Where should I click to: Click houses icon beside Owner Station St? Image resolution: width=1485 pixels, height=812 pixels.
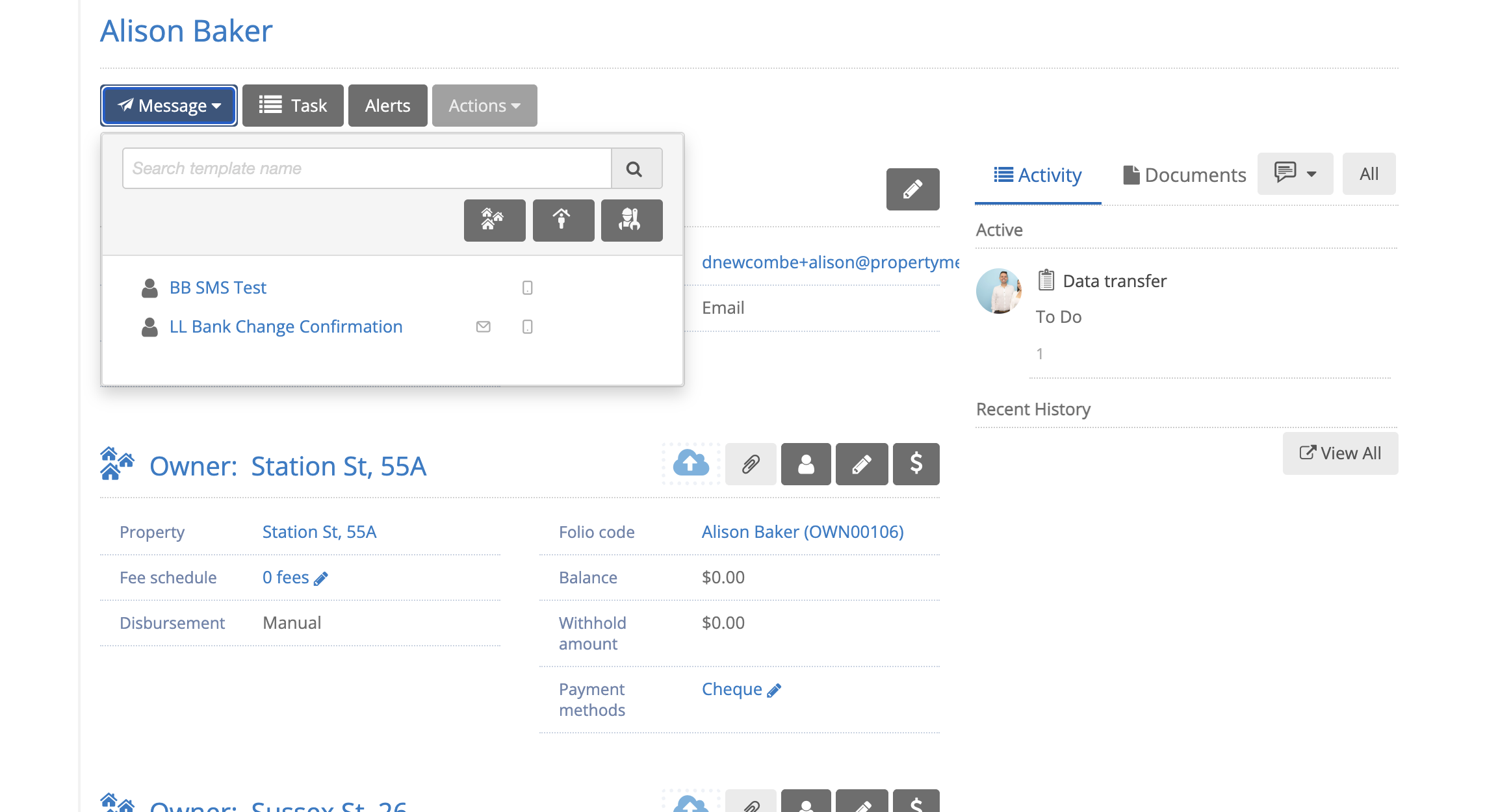117,464
